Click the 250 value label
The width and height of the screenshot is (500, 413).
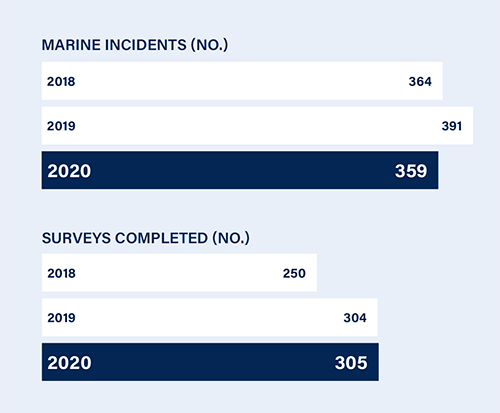point(294,273)
